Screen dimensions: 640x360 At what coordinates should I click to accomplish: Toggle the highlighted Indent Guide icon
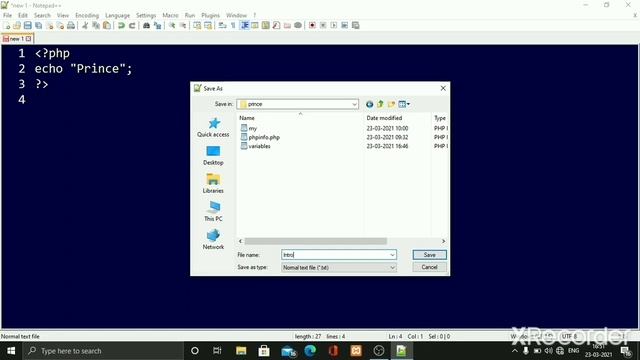244,25
